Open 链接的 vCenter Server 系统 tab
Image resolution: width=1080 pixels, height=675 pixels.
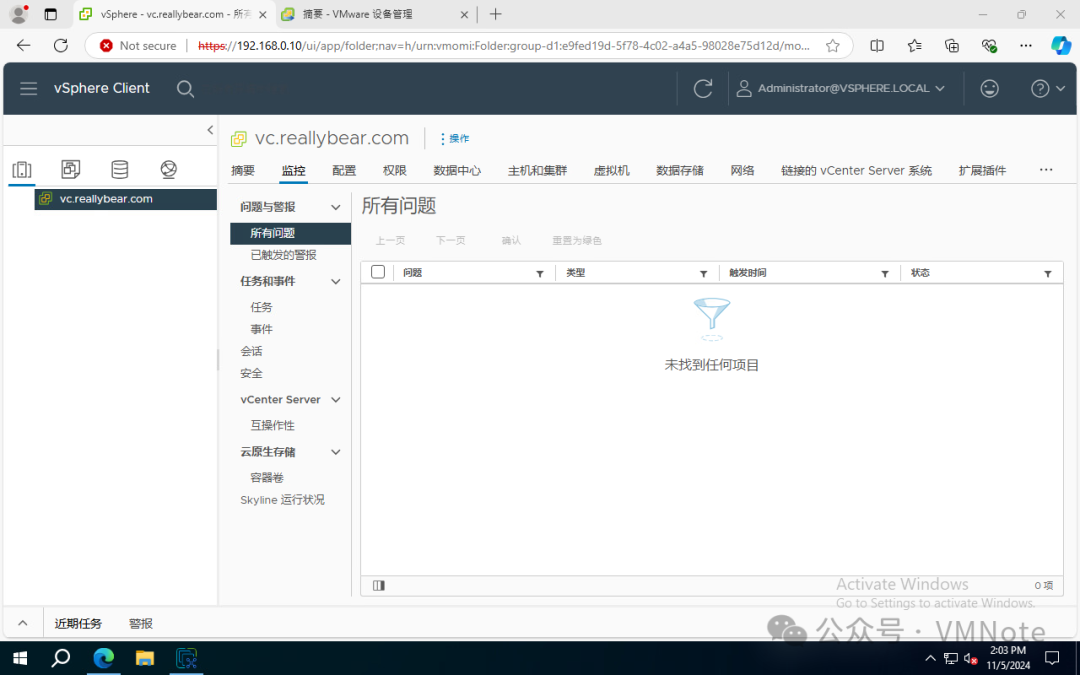click(x=856, y=170)
